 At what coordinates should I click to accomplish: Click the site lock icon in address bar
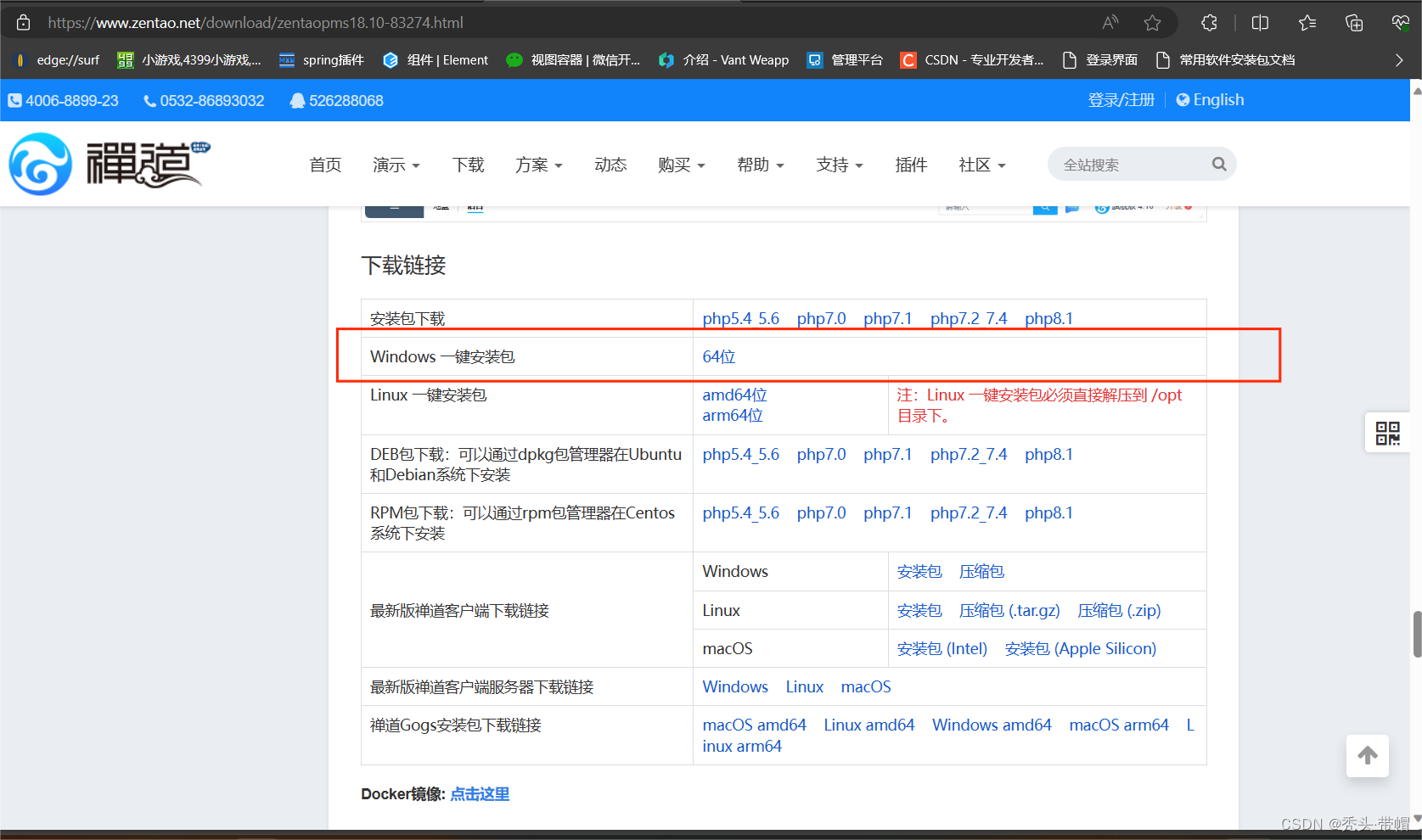click(x=24, y=23)
